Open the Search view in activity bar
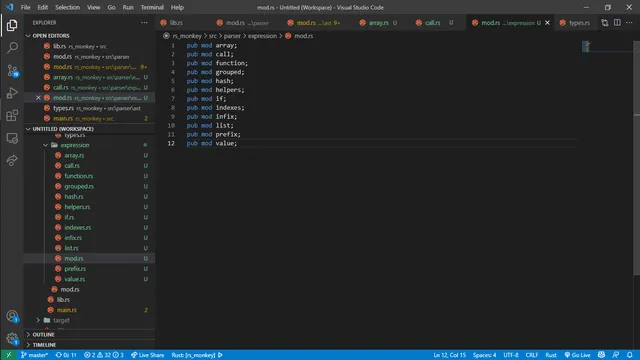The width and height of the screenshot is (640, 360). 12,48
